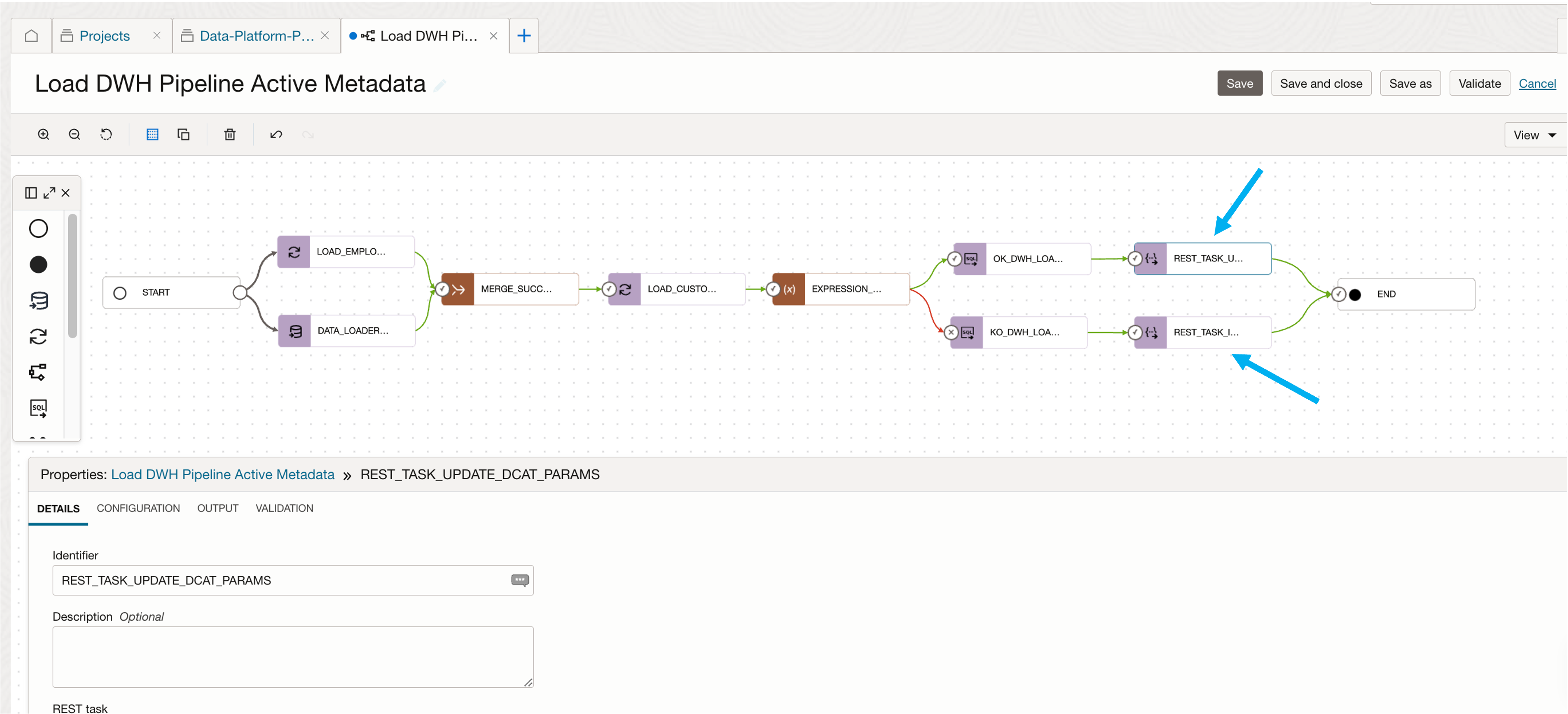Select the OK_DWH_LOA... SQL node
The image size is (1568, 714).
[1023, 259]
